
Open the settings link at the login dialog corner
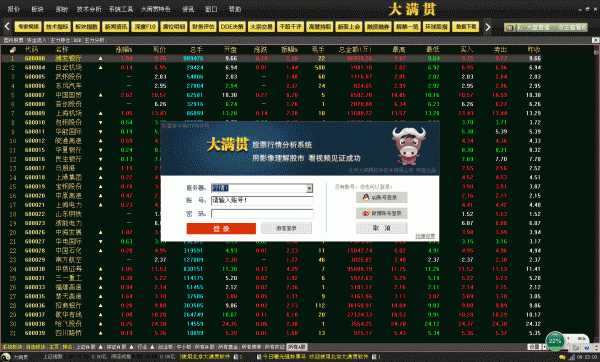point(425,236)
